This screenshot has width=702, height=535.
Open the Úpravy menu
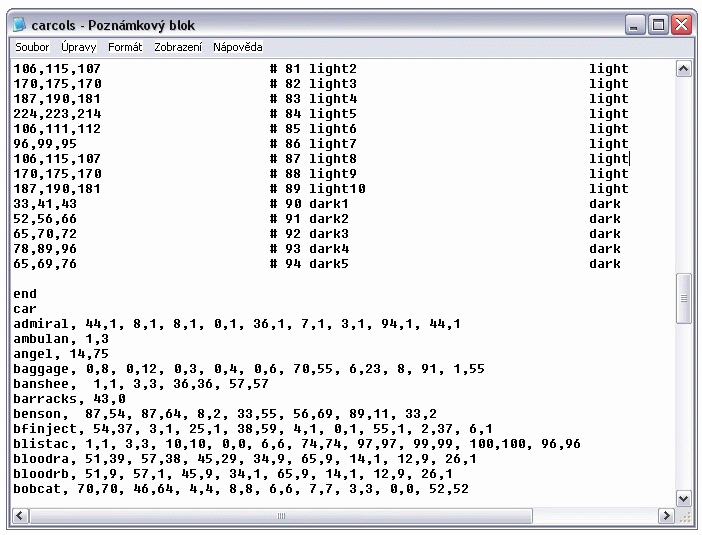78,47
